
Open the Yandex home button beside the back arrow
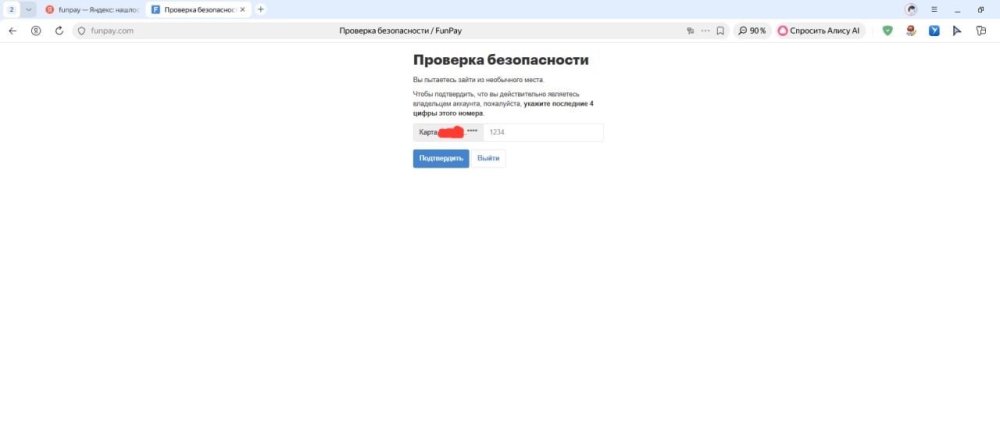pos(36,31)
